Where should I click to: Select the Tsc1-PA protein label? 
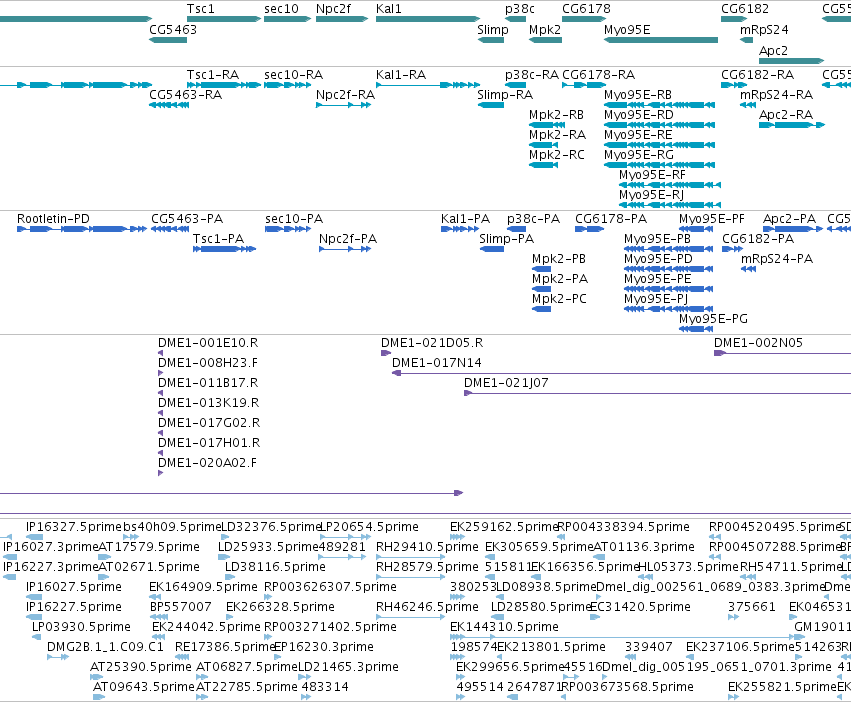(x=219, y=239)
